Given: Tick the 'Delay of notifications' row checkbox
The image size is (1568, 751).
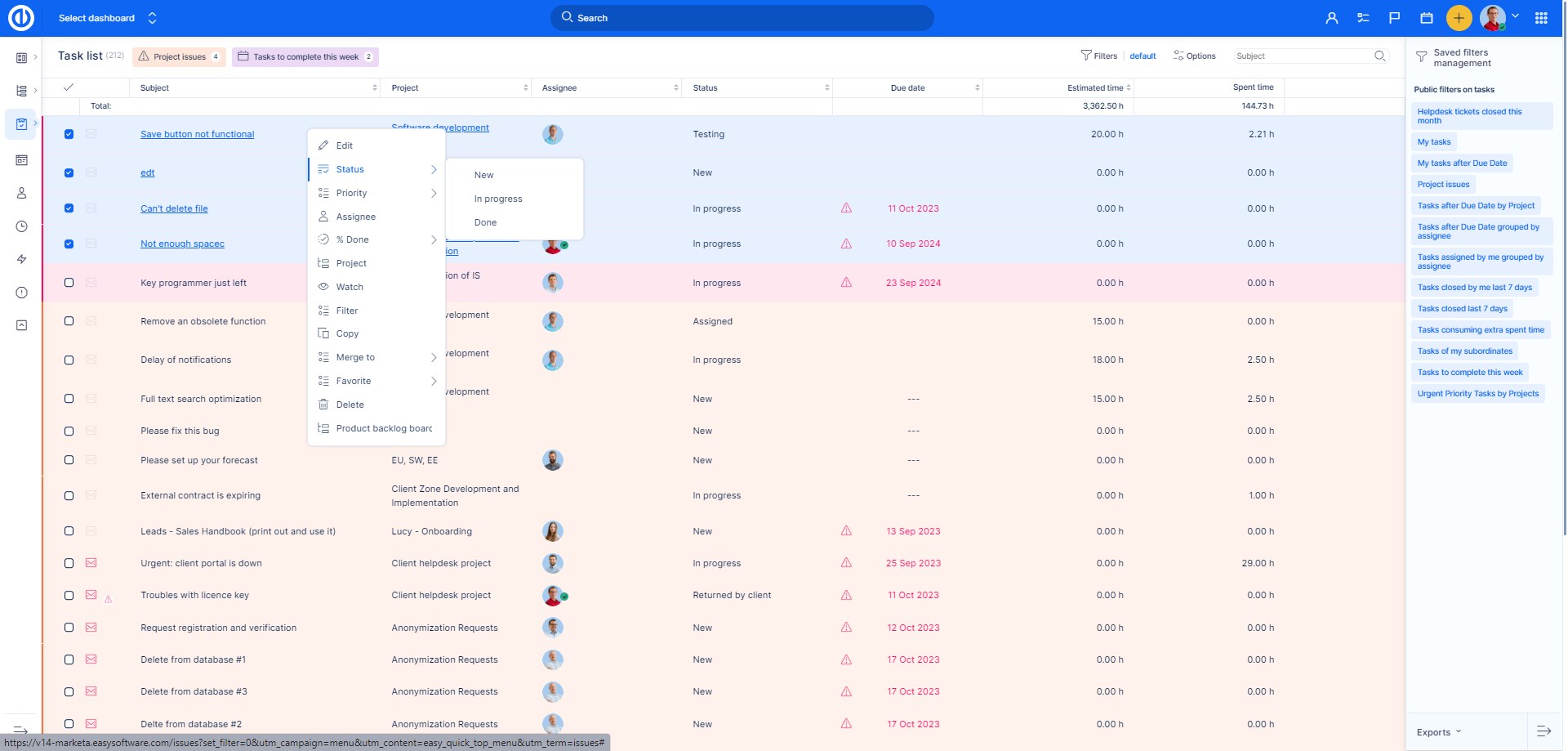Looking at the screenshot, I should (x=69, y=360).
